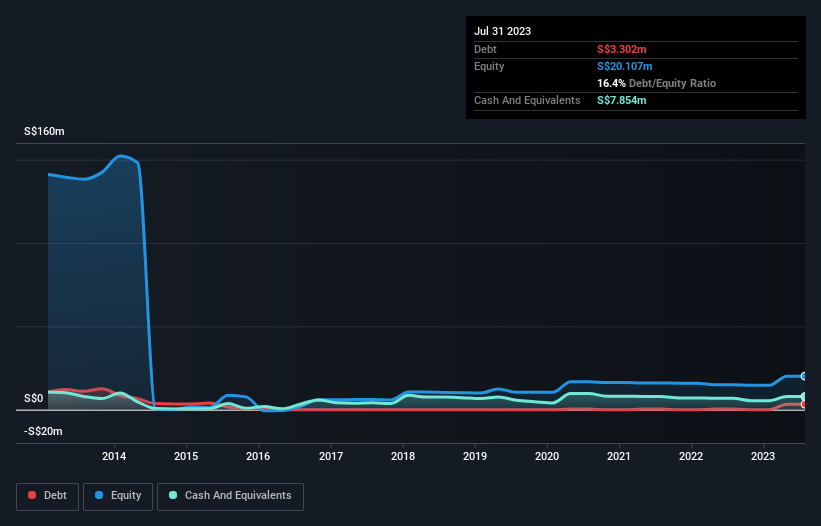This screenshot has width=821, height=526.
Task: Click the 2014 x-axis label
Action: 114,456
